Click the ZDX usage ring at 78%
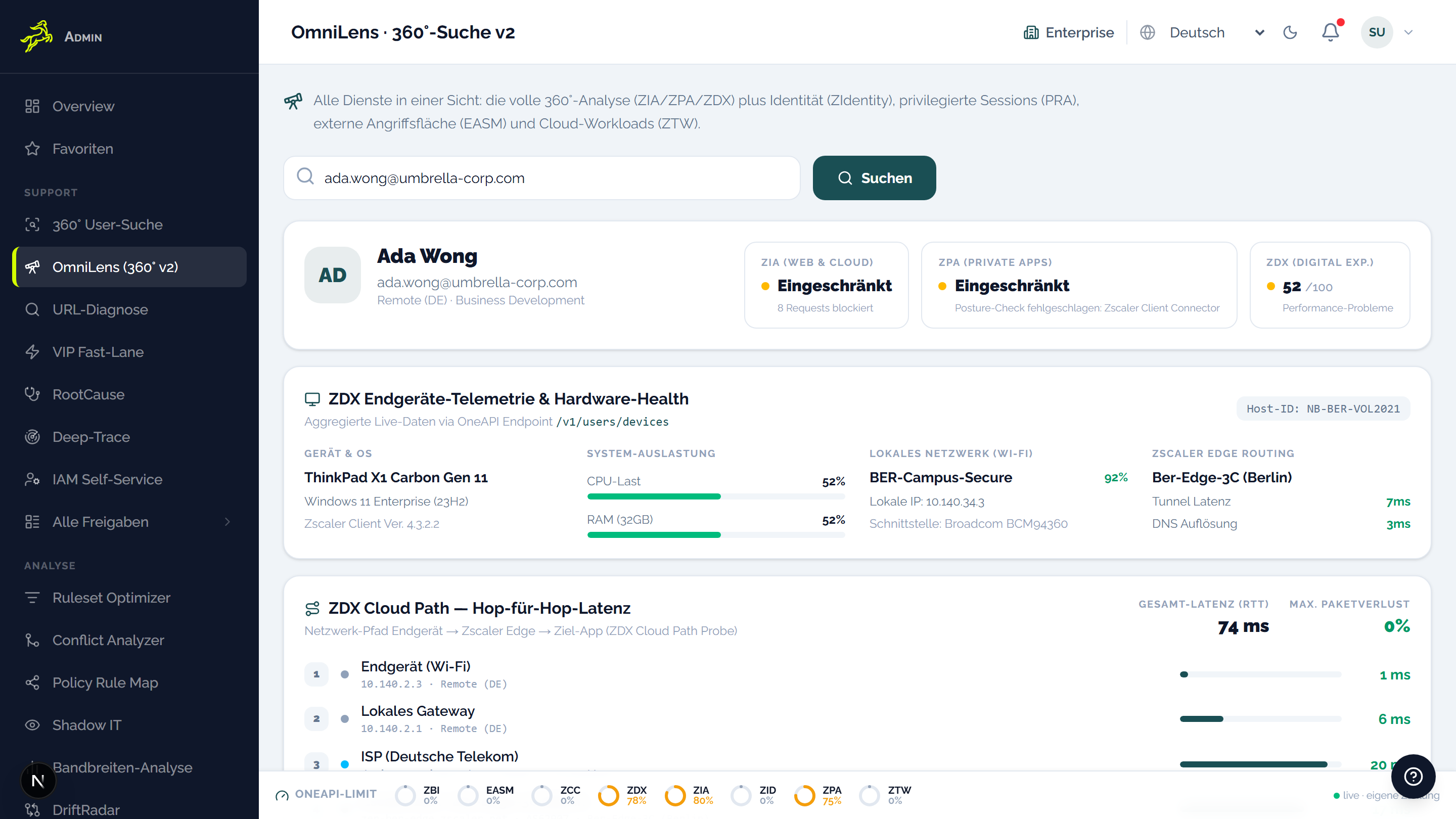1456x819 pixels. click(608, 795)
